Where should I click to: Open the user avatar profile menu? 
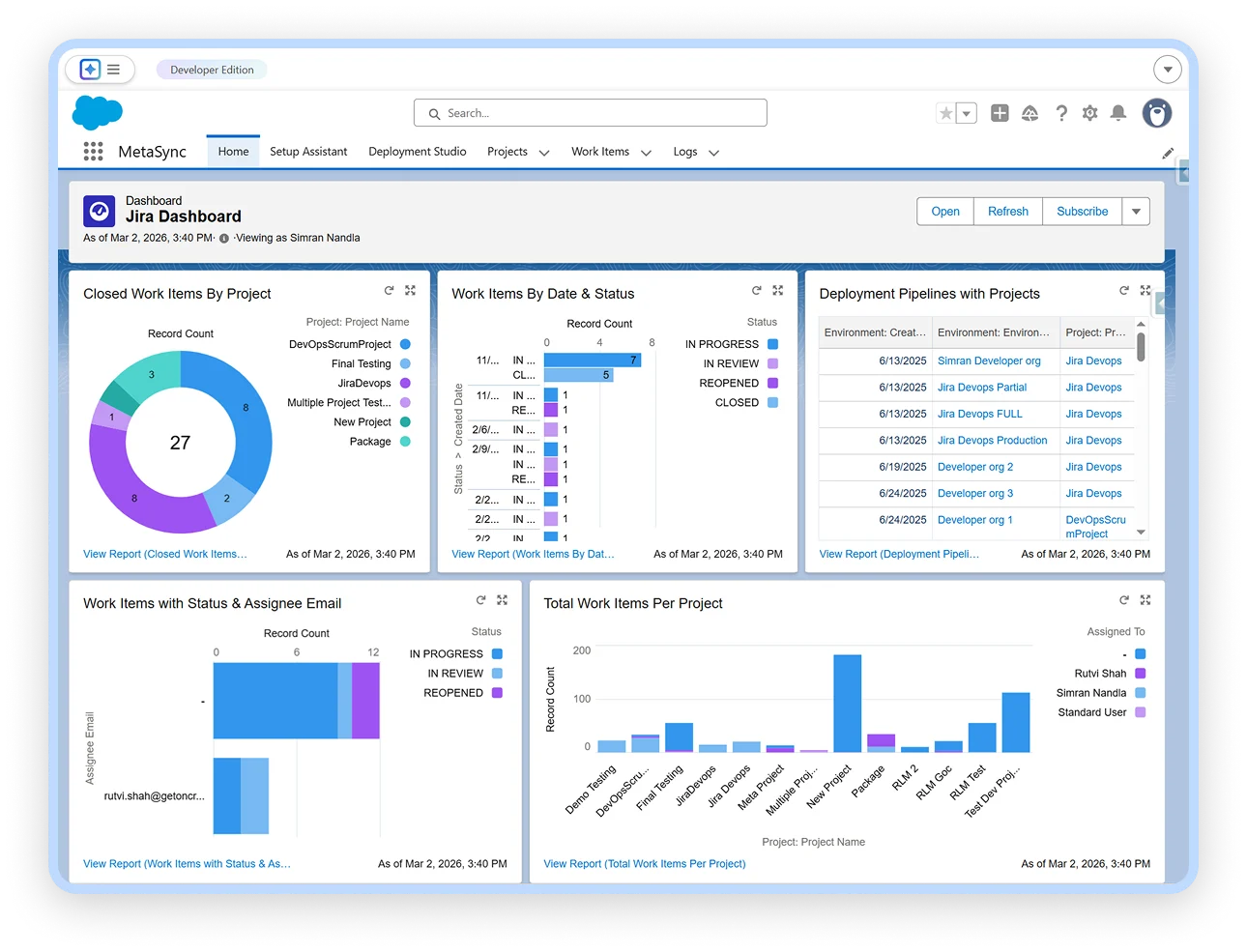1156,113
